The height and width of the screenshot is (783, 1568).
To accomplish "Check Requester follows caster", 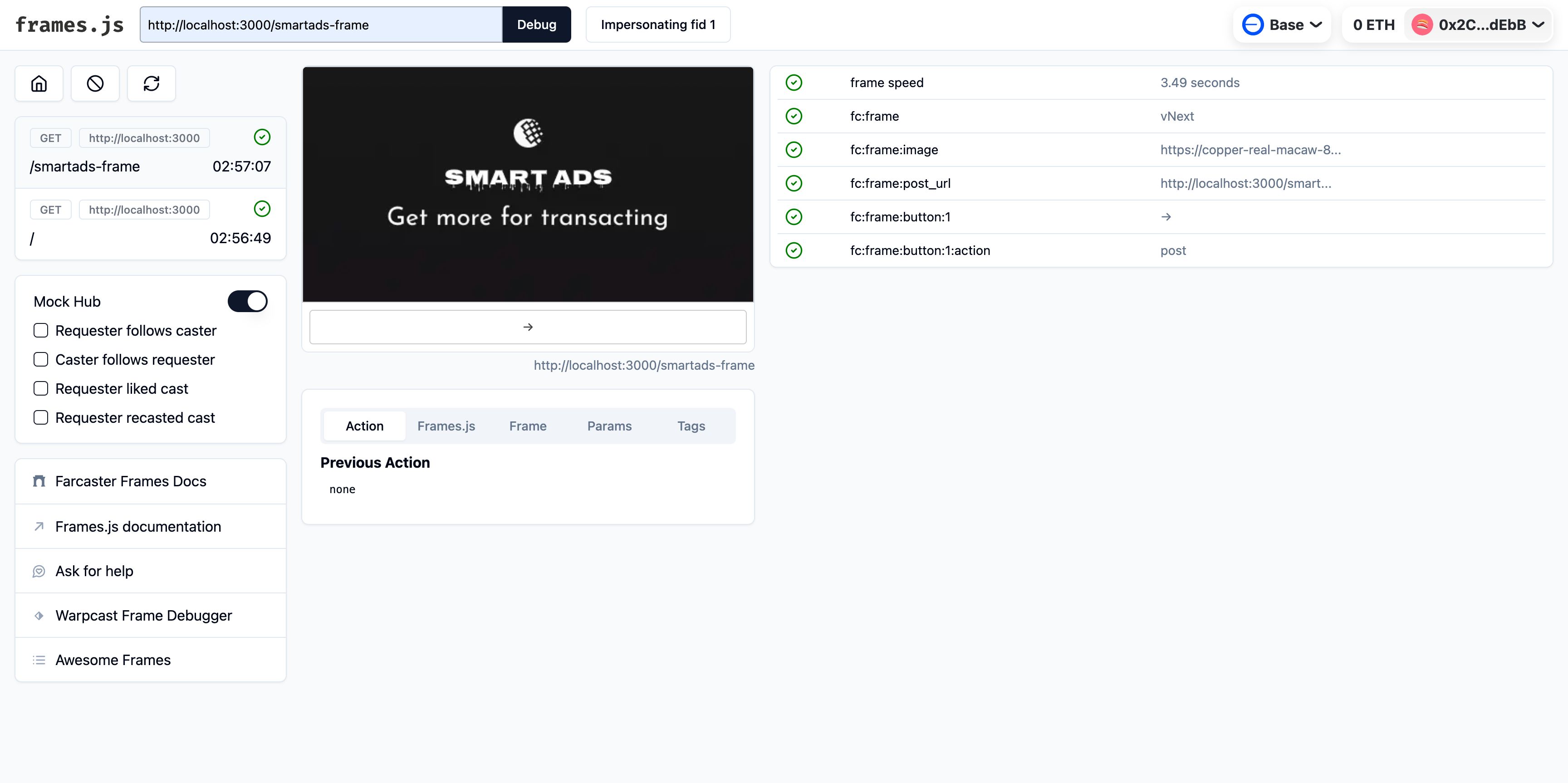I will tap(41, 330).
